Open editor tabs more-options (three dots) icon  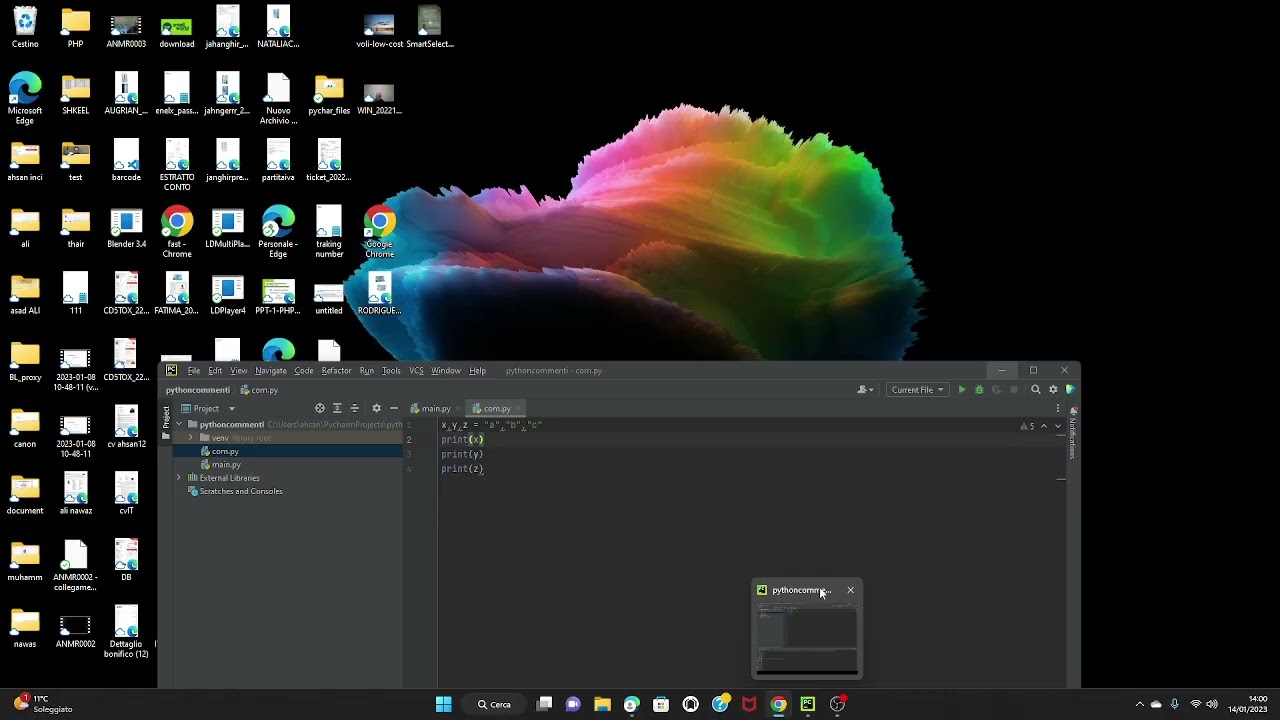click(x=1058, y=408)
